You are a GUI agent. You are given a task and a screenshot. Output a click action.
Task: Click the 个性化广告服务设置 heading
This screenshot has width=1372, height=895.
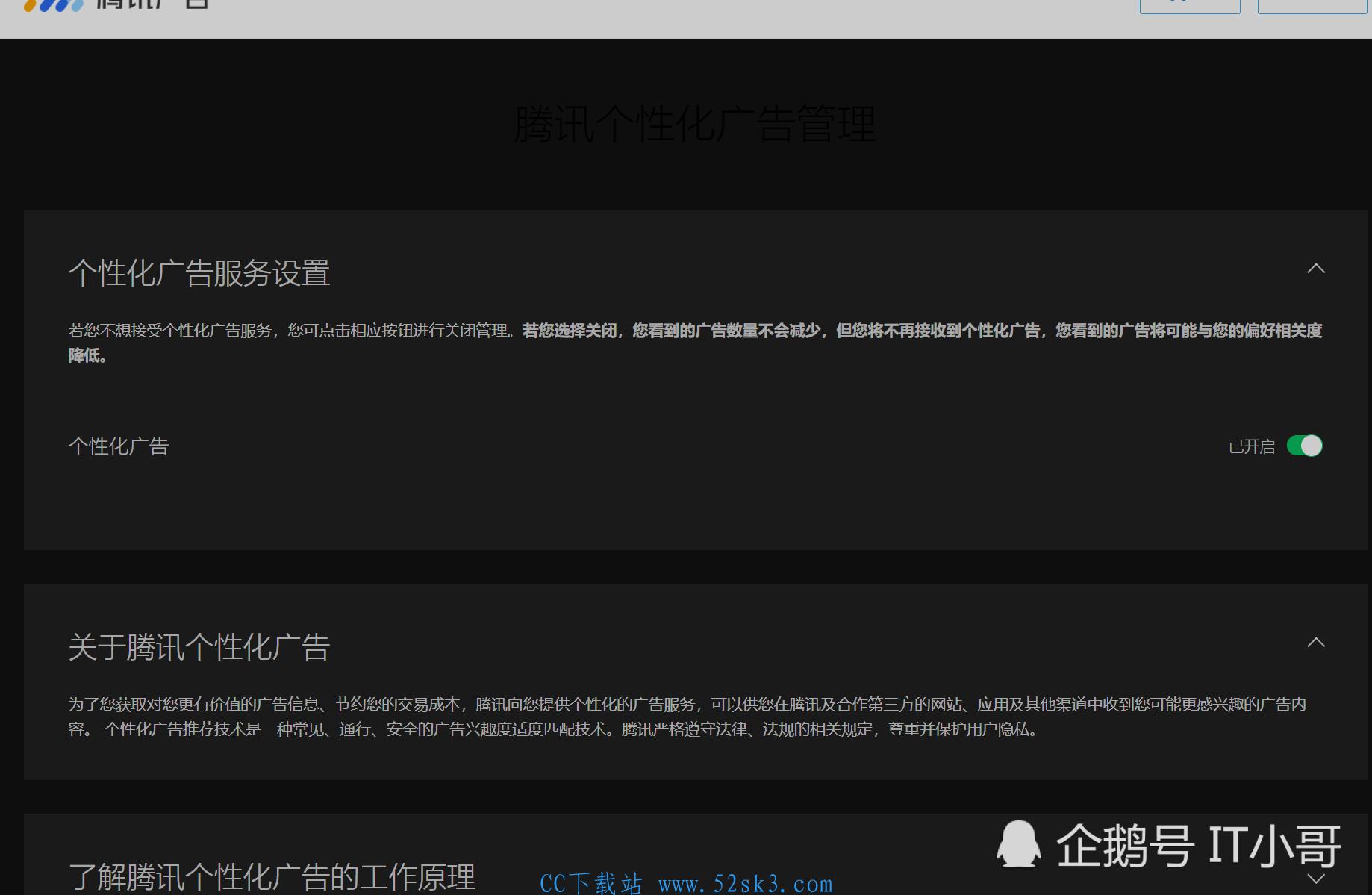[199, 272]
